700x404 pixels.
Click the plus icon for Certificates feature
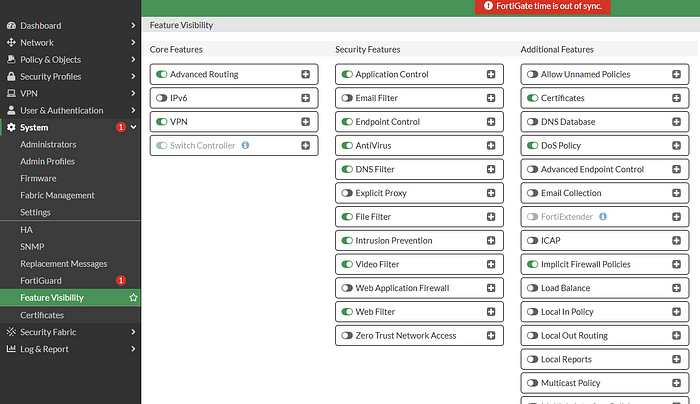click(x=677, y=98)
